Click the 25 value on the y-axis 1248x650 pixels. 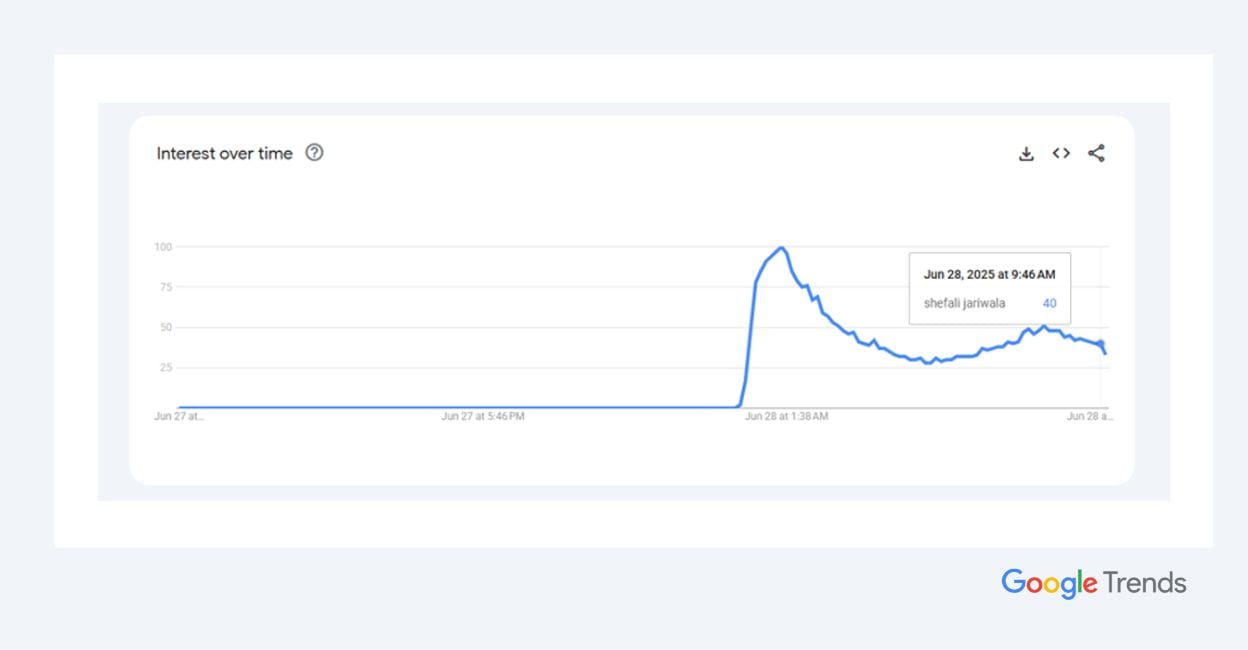pyautogui.click(x=165, y=367)
